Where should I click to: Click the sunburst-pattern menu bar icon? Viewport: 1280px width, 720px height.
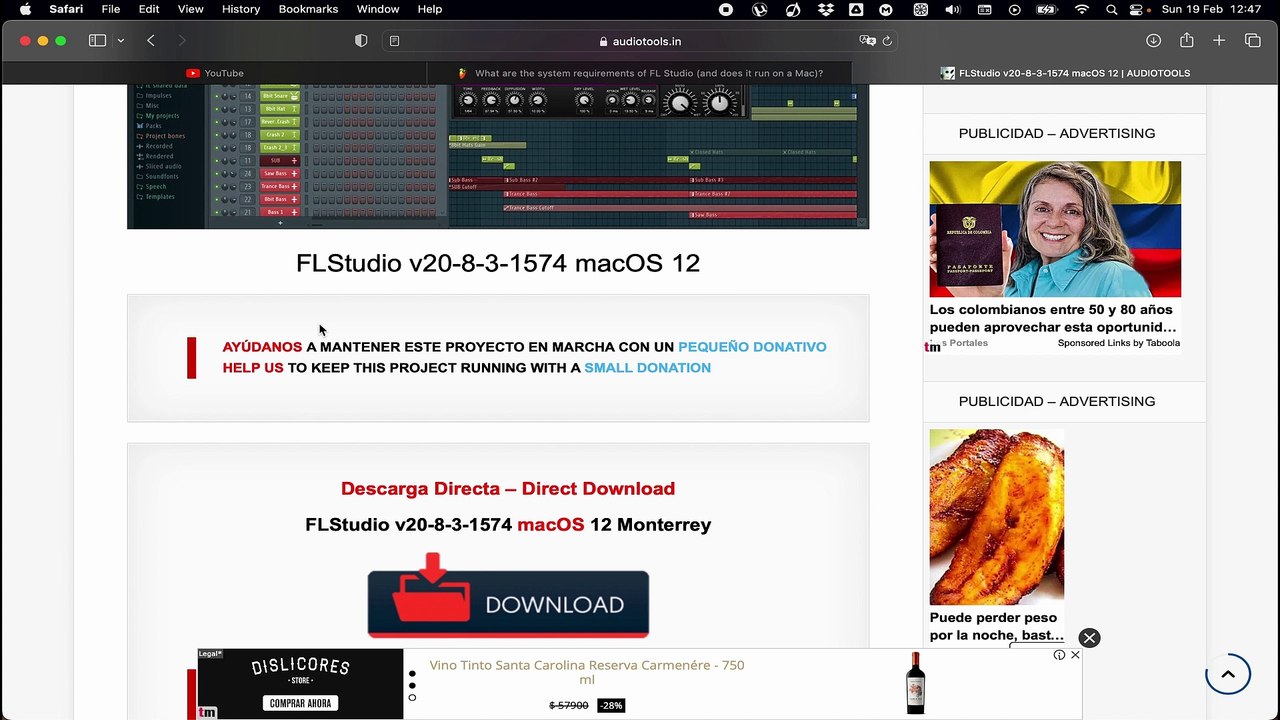(x=920, y=9)
